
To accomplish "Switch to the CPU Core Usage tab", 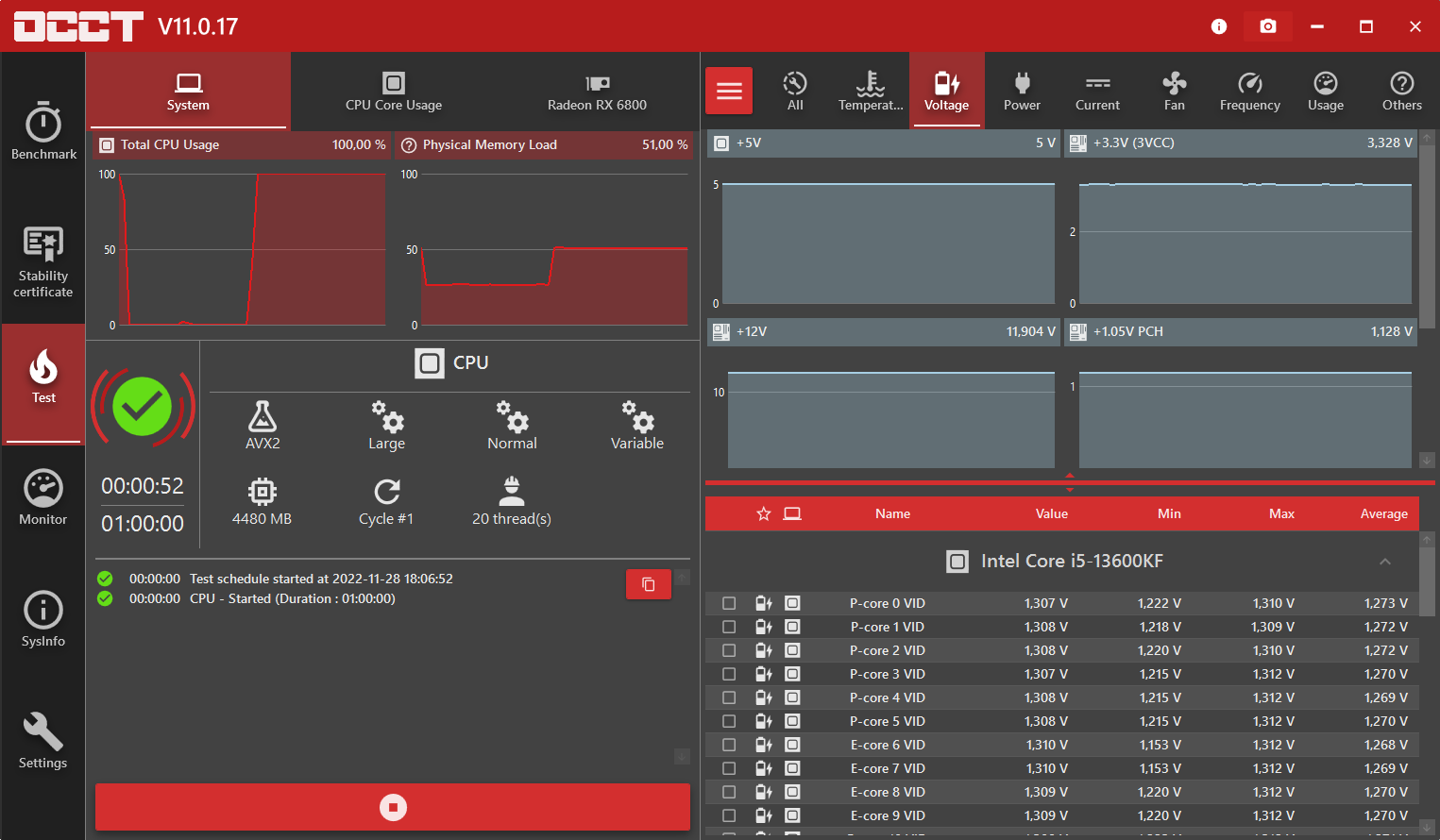I will [x=394, y=92].
